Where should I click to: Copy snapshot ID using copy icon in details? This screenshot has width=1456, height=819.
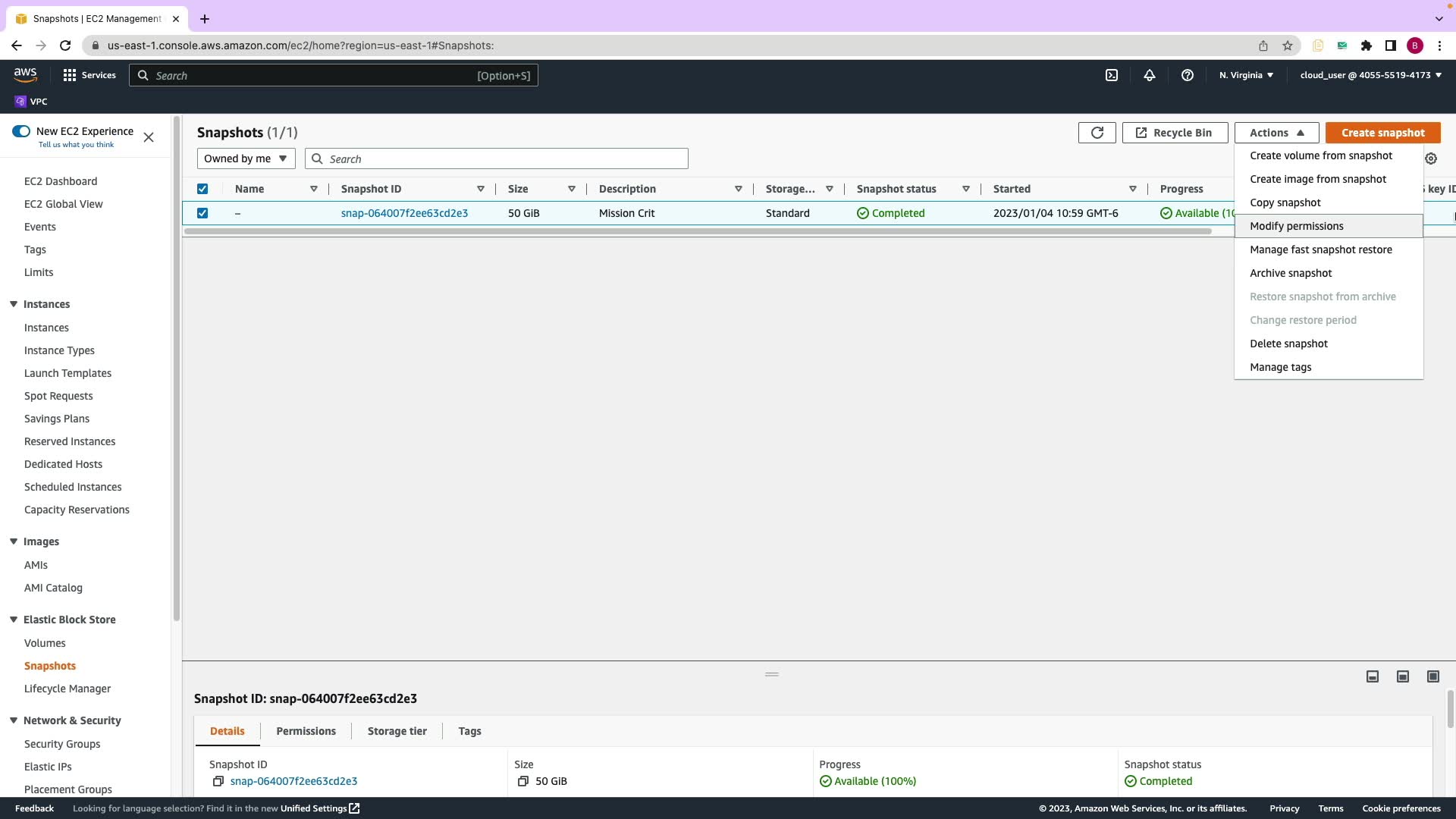[x=218, y=781]
